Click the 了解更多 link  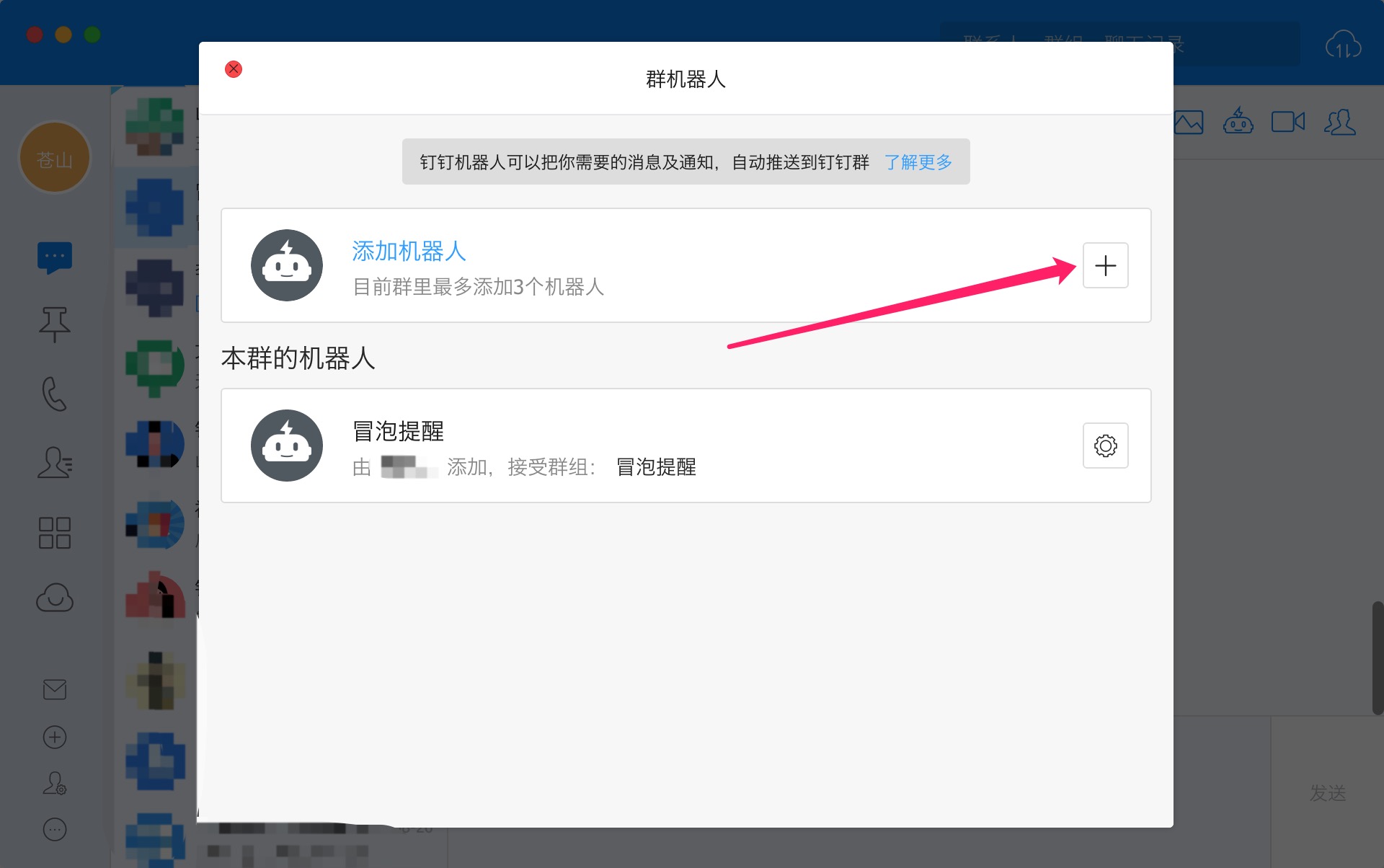click(x=918, y=162)
